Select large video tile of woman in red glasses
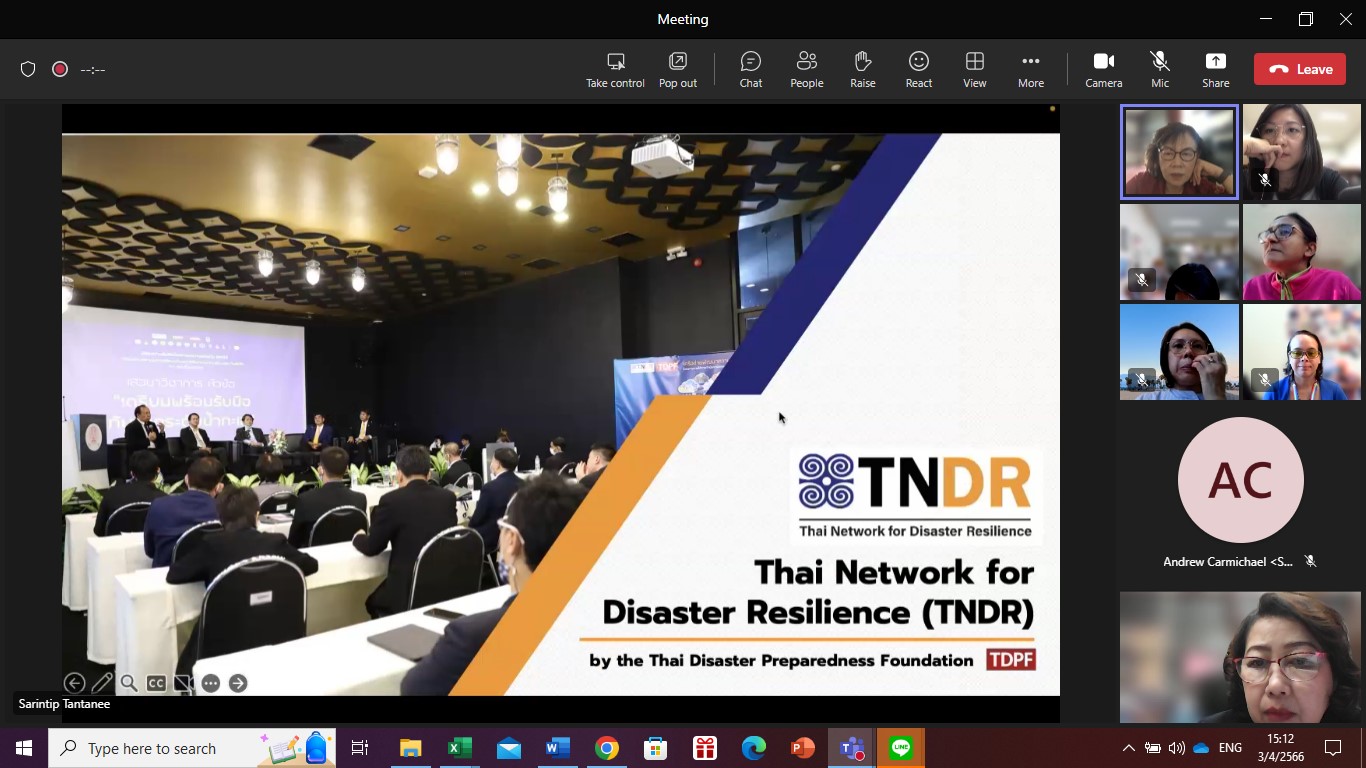The width and height of the screenshot is (1366, 768). (x=1240, y=657)
